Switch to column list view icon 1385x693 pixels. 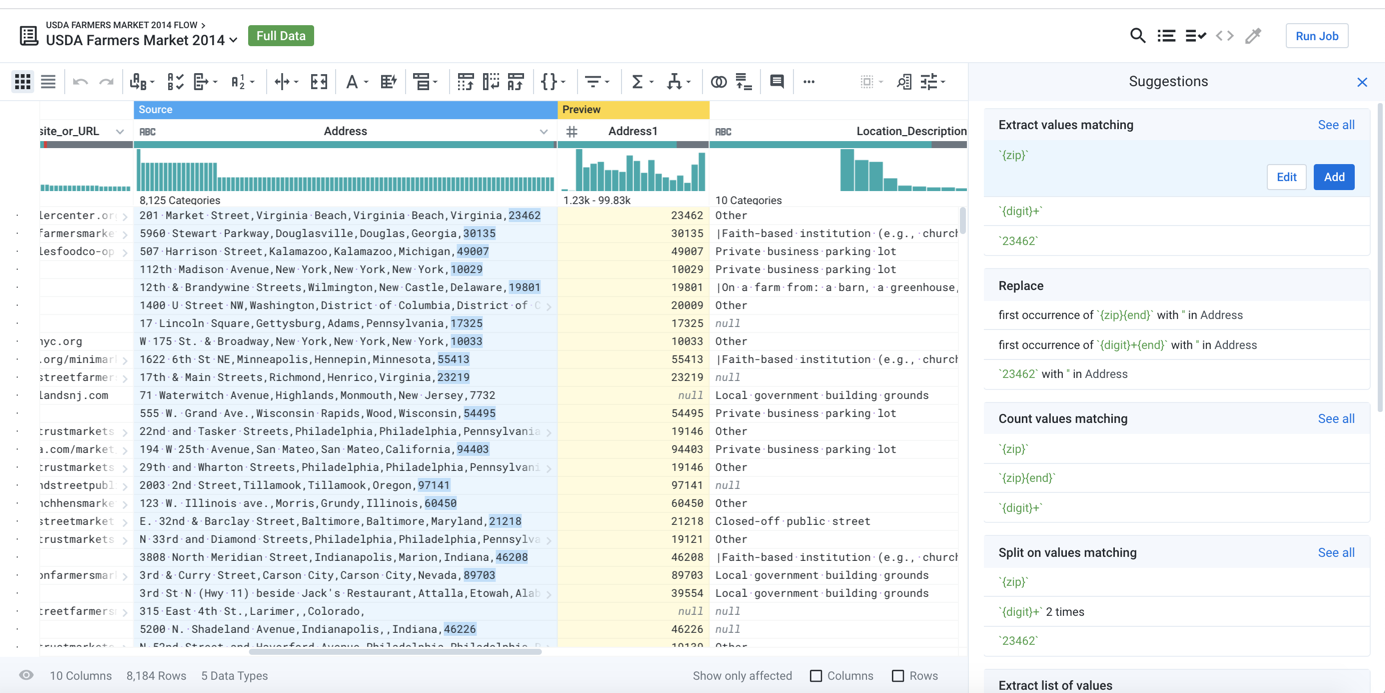click(x=48, y=82)
